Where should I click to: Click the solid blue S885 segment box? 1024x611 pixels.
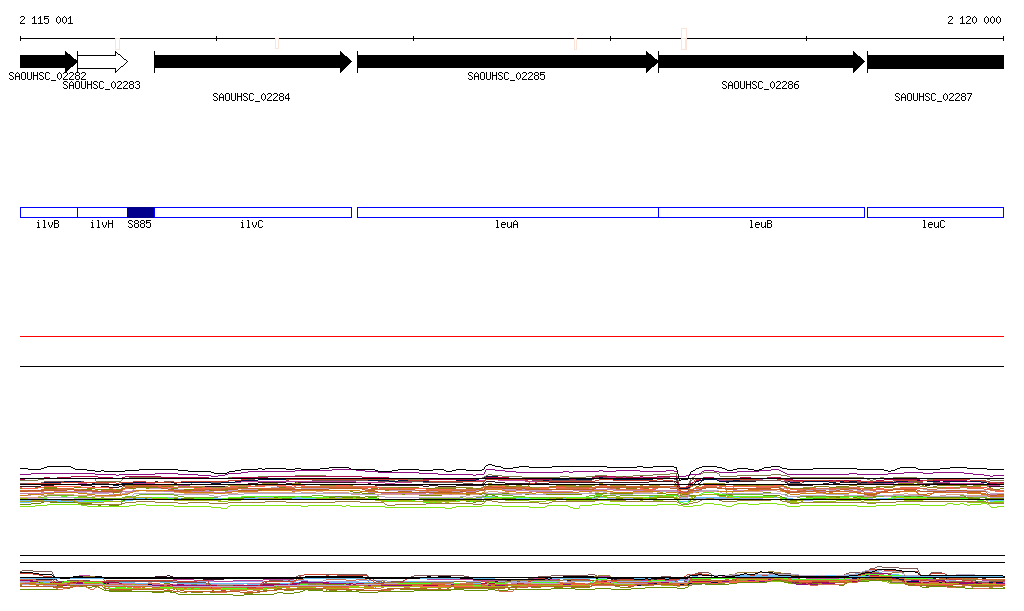click(x=141, y=212)
